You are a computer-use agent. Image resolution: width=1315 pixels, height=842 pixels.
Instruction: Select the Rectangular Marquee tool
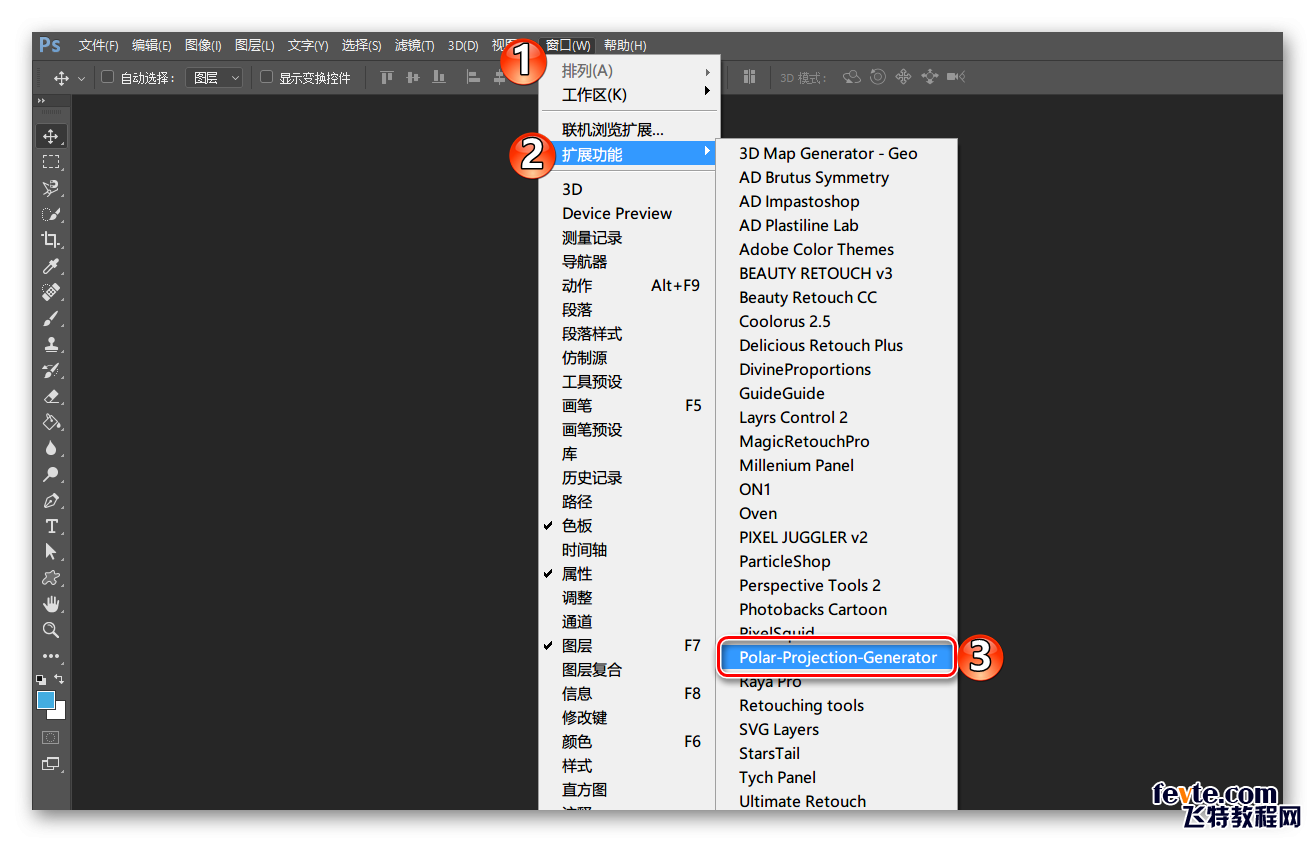coord(51,162)
